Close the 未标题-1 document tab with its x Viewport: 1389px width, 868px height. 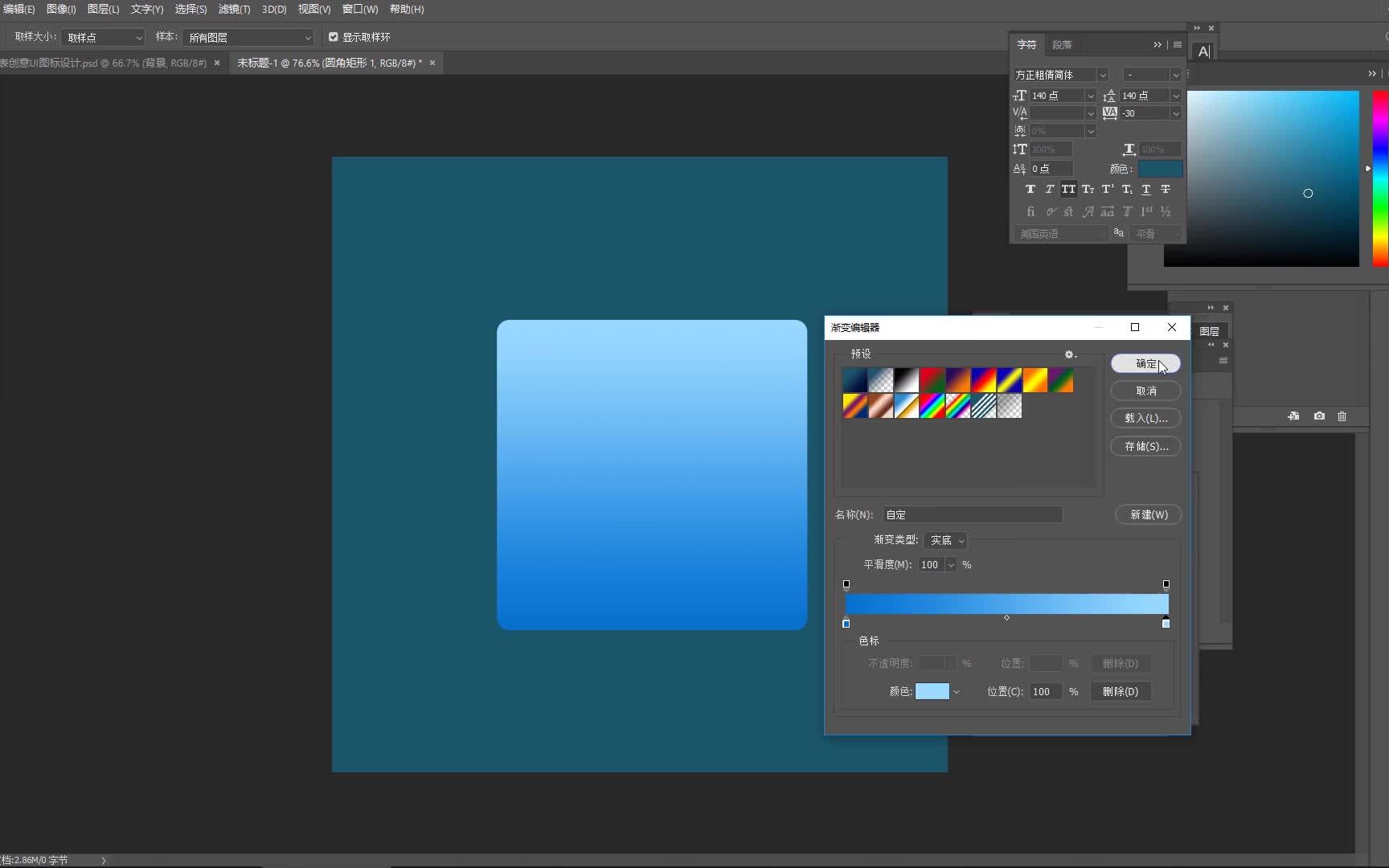[x=432, y=63]
